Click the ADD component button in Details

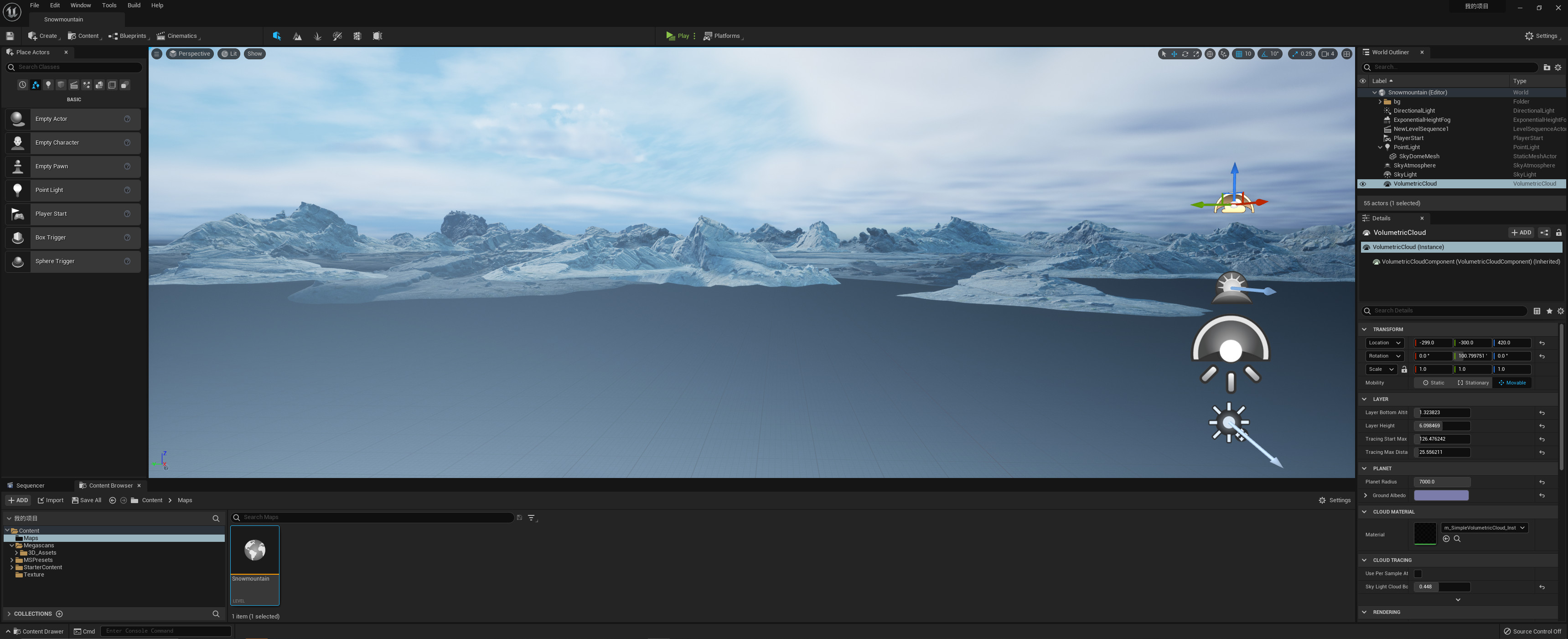pyautogui.click(x=1521, y=232)
